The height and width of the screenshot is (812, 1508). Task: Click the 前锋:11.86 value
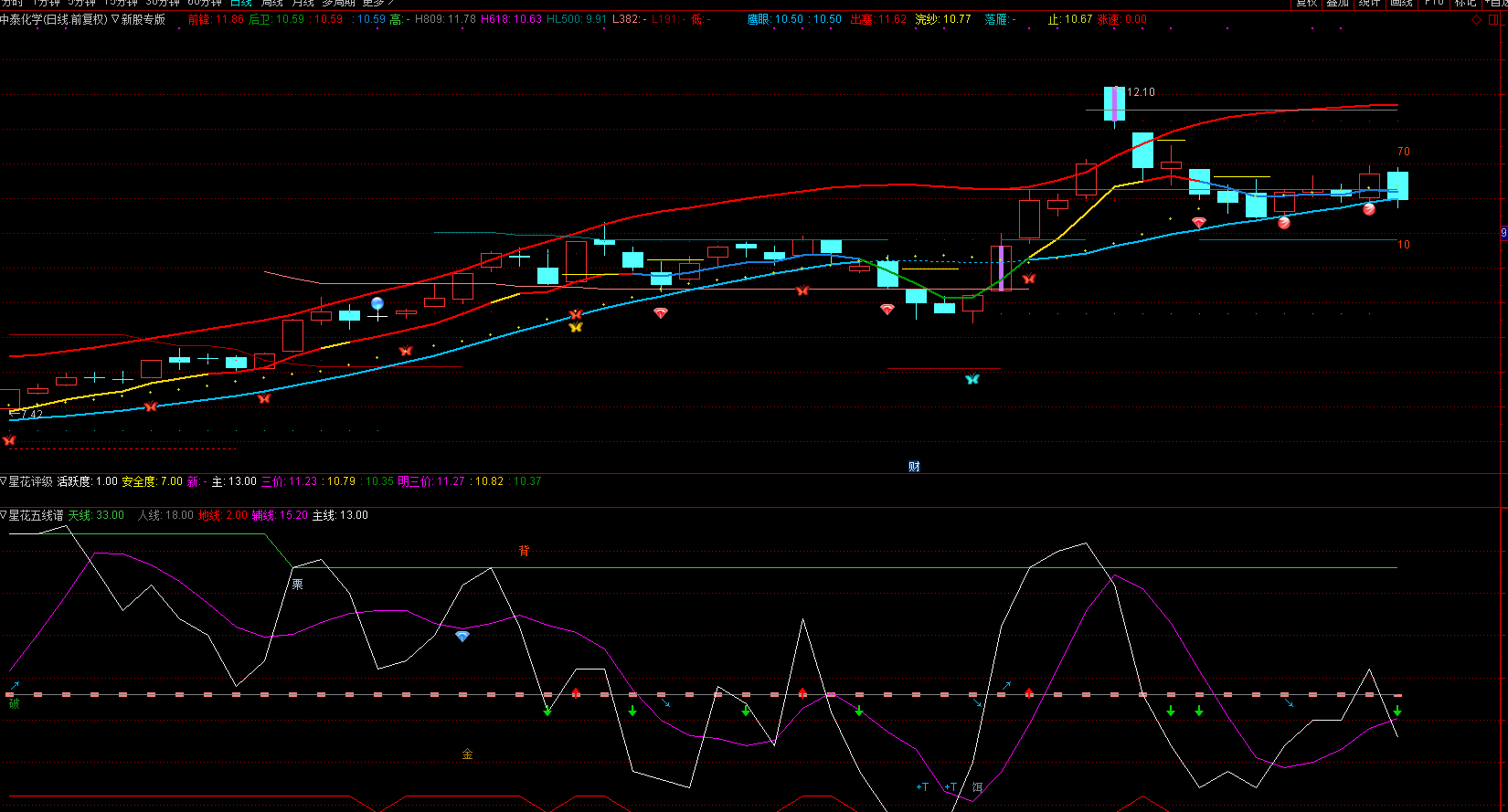click(216, 19)
